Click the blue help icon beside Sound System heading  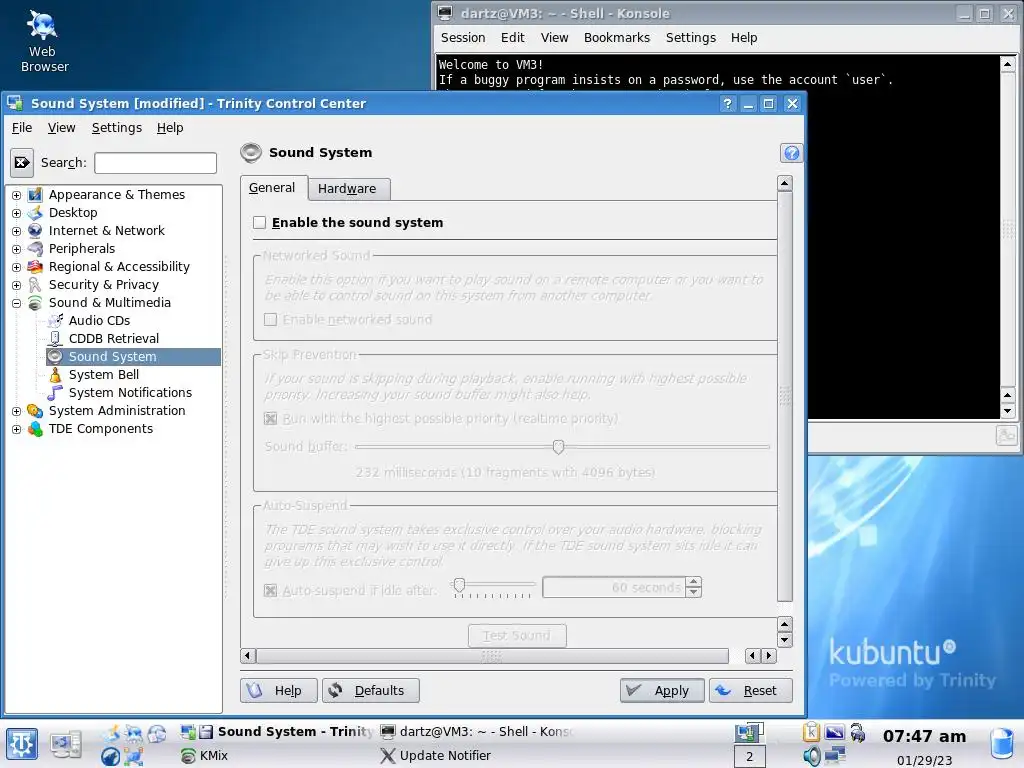792,153
